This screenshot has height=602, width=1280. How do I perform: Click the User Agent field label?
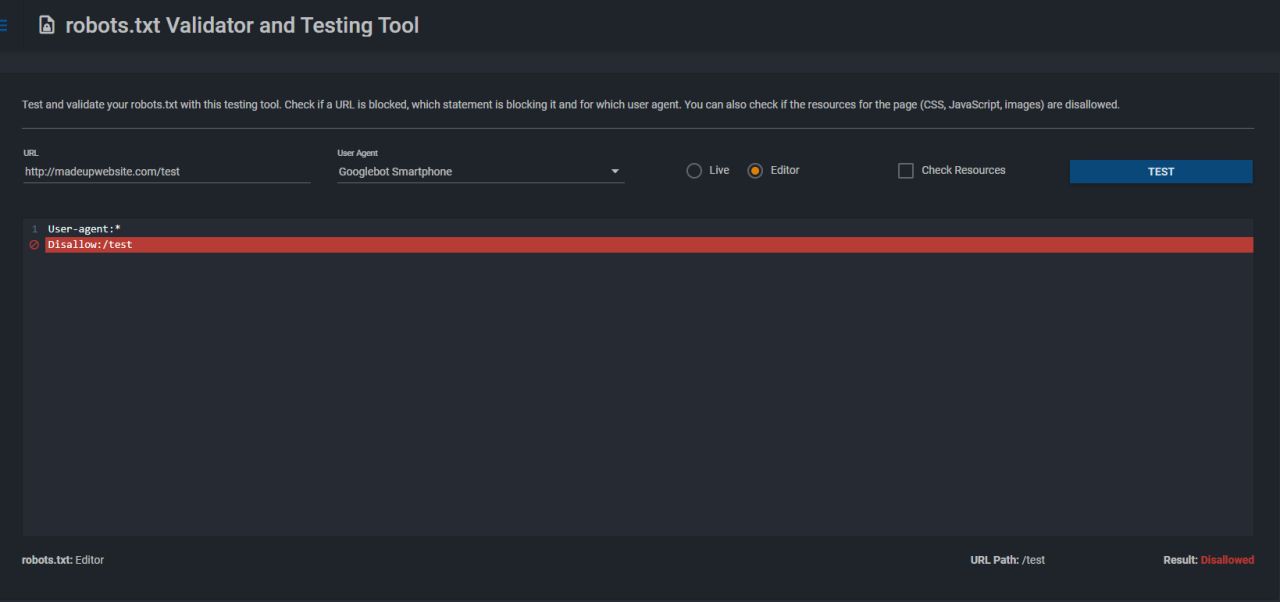tap(358, 153)
